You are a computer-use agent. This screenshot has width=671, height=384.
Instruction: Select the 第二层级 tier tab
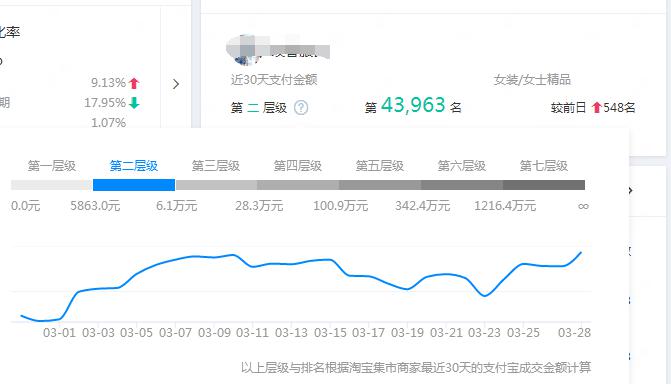(x=134, y=166)
